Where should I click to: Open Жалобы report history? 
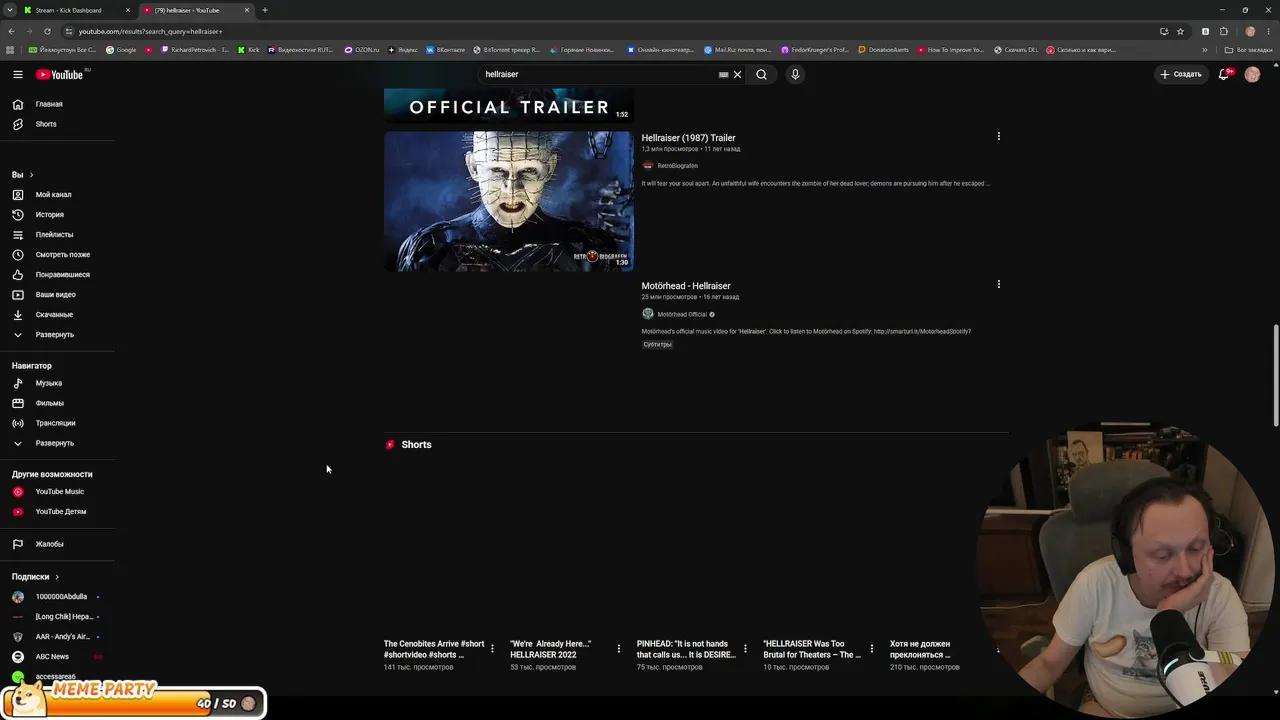tap(49, 544)
